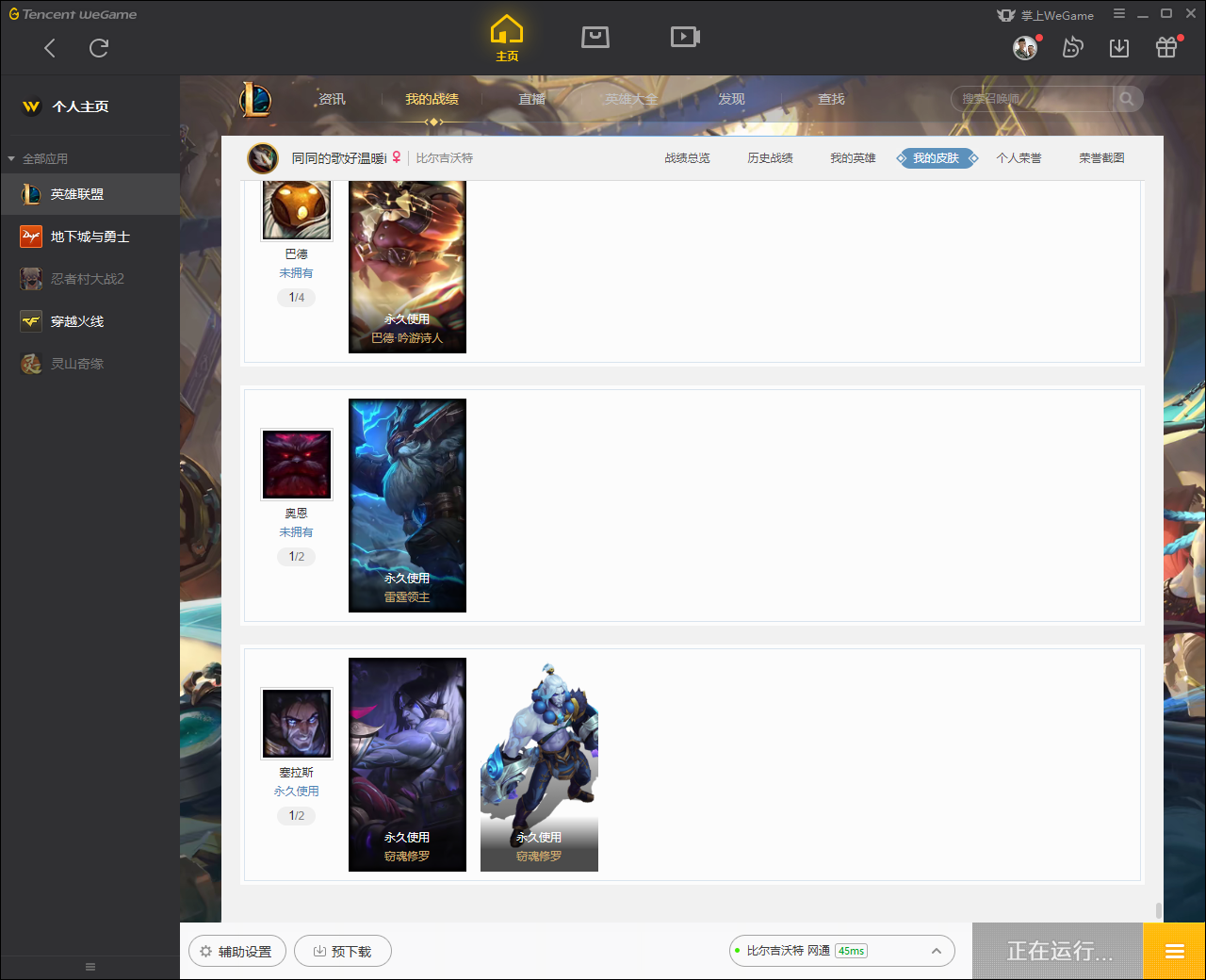
Task: Open the 巴德·吟游诗人 skin card
Action: [x=407, y=267]
